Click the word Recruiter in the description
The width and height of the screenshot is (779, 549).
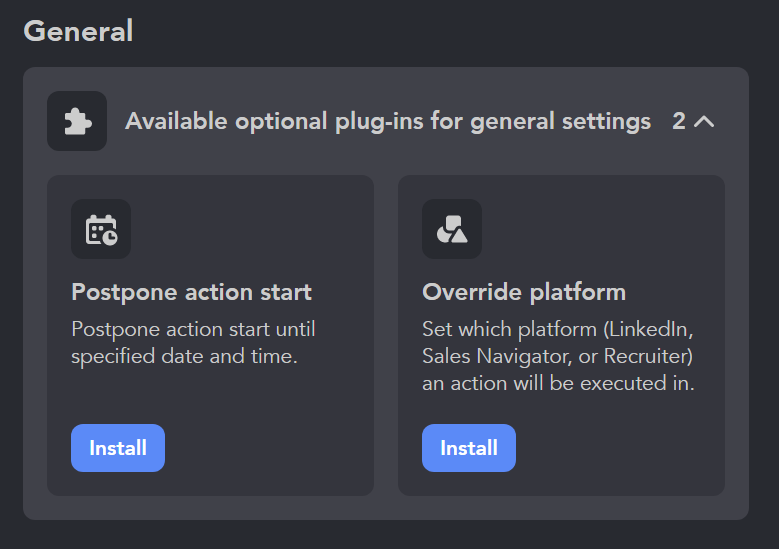[x=646, y=356]
